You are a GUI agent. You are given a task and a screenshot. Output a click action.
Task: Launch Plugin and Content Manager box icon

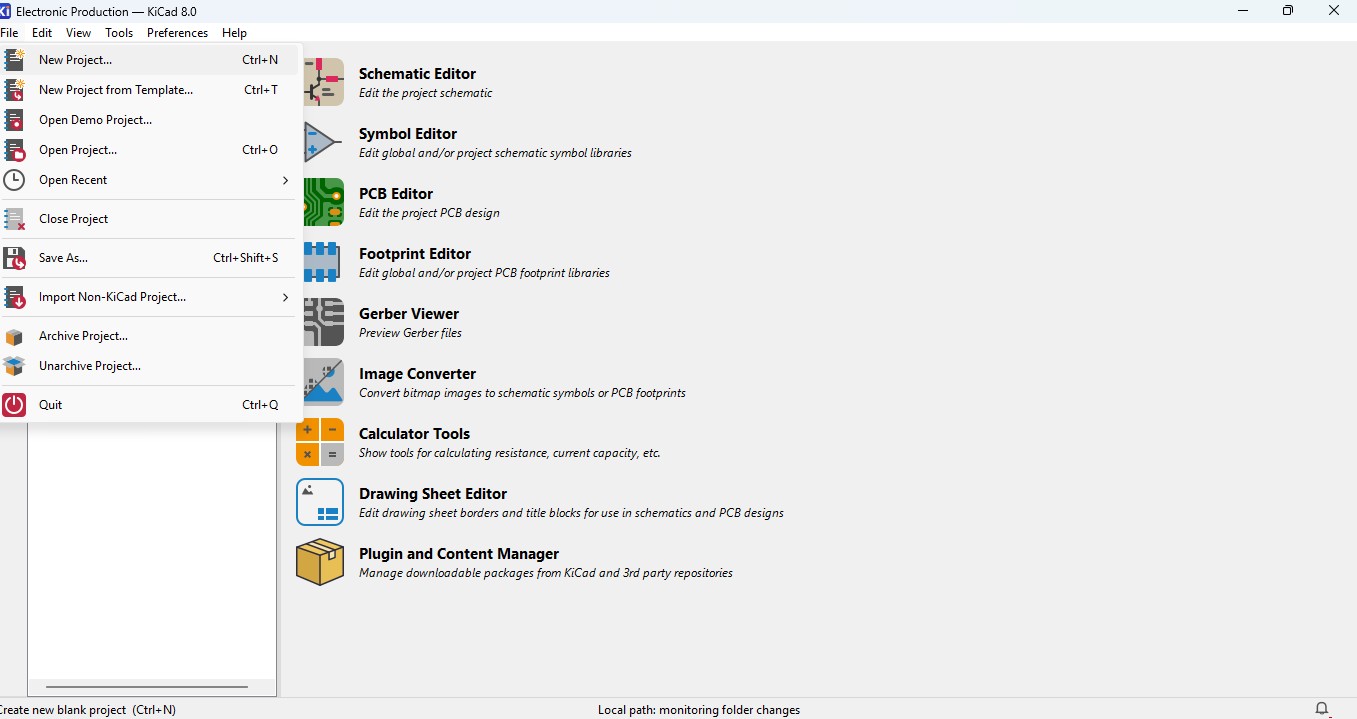coord(320,562)
